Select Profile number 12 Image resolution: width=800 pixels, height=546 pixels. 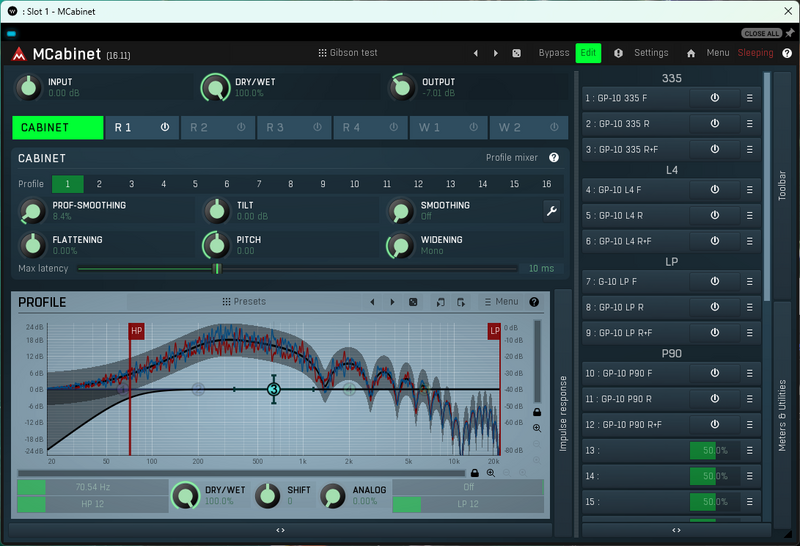click(x=418, y=184)
